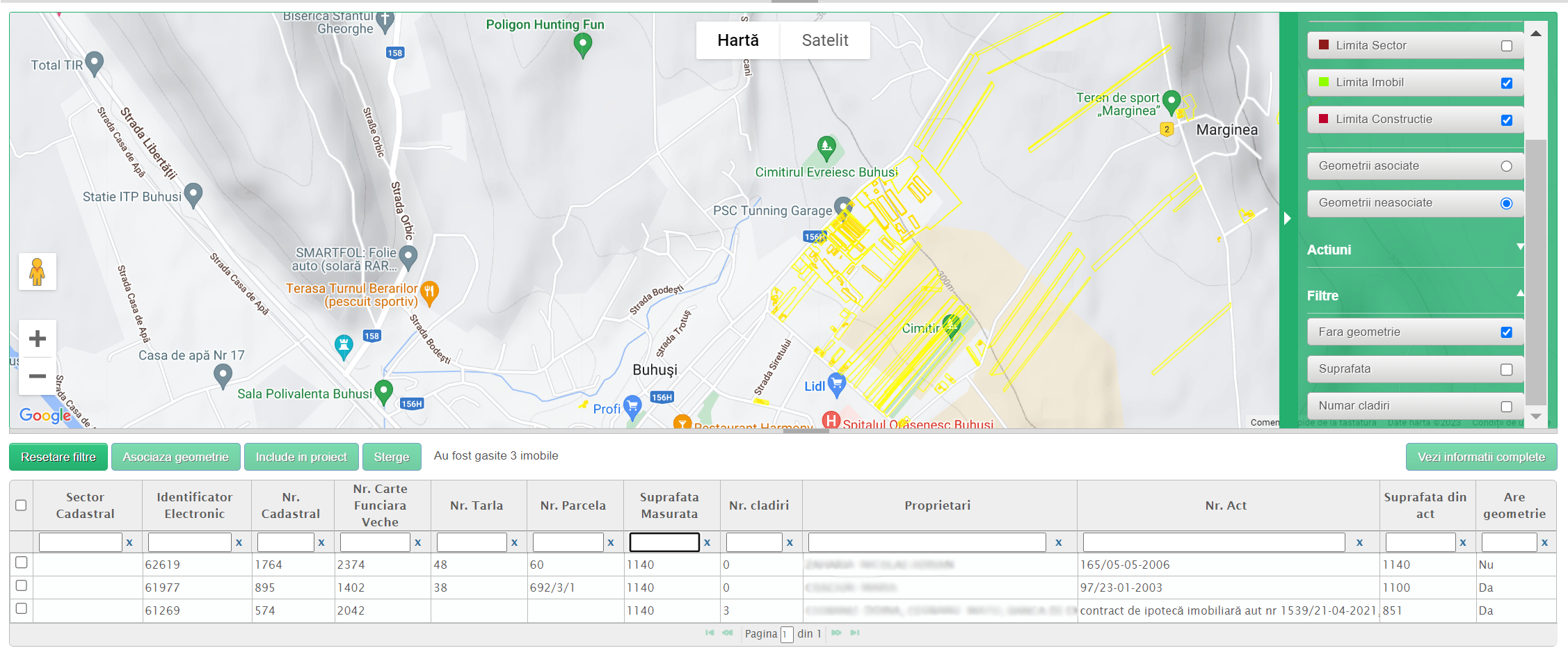Collapse the side panel with the arrow handle
The image size is (1568, 648).
(1287, 218)
